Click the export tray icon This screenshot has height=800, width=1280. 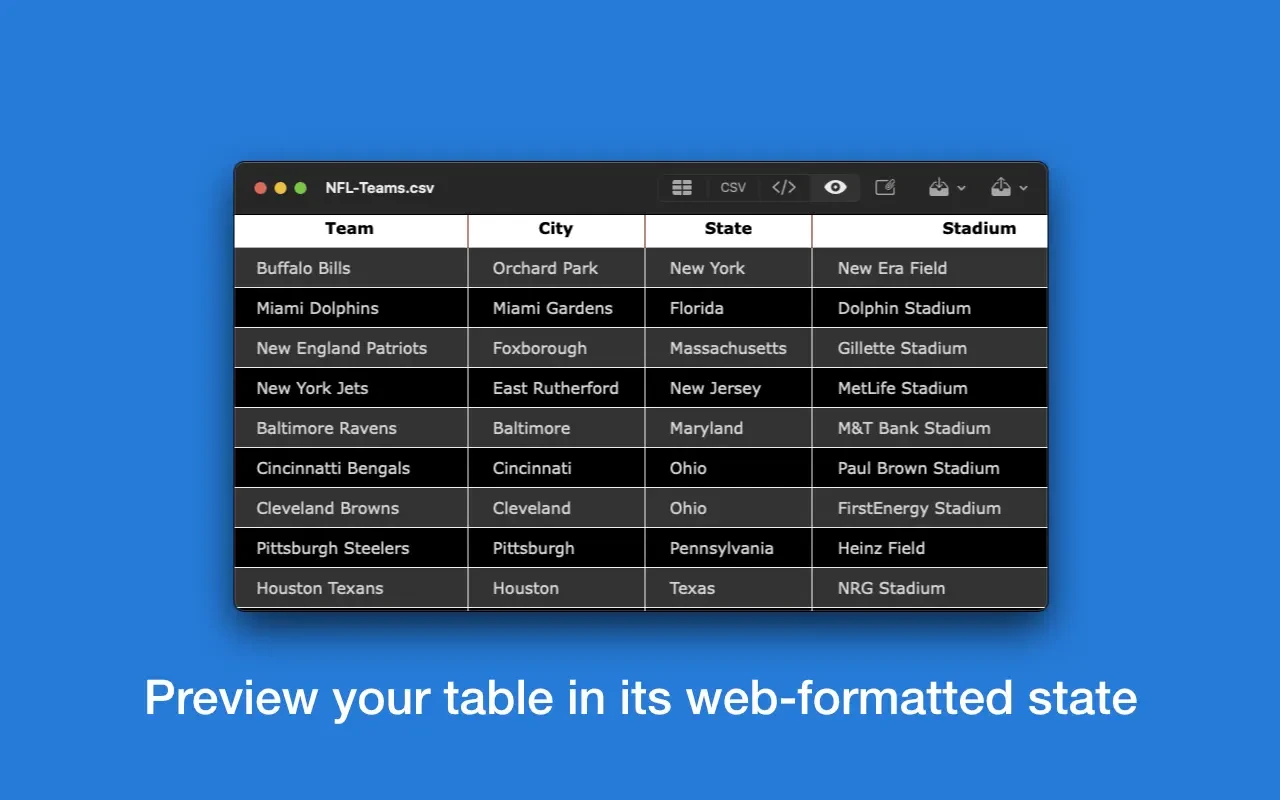coord(1000,188)
